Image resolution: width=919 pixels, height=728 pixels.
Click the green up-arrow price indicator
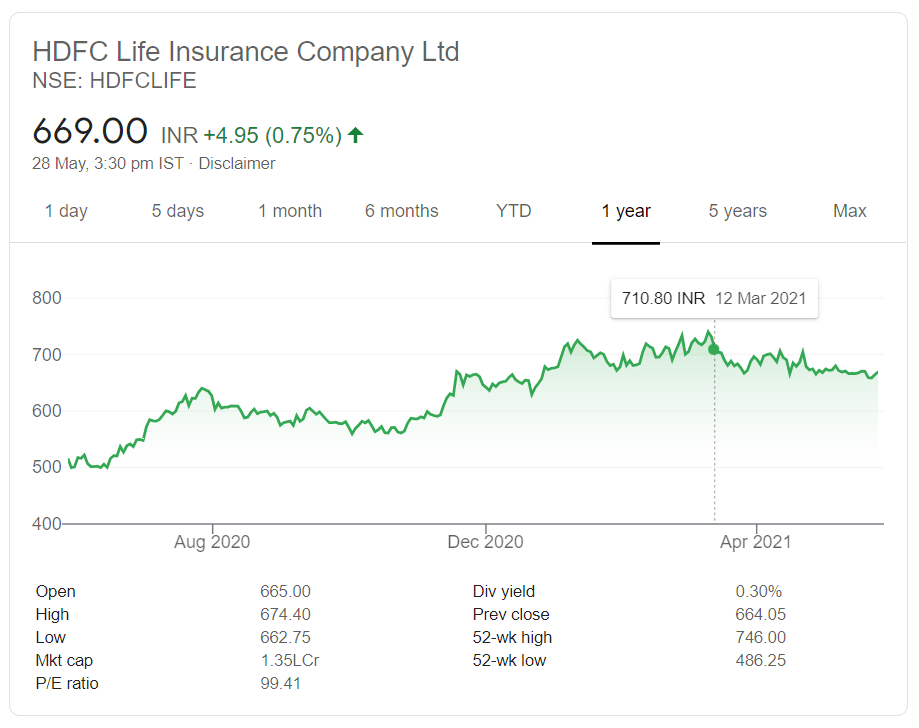[x=356, y=135]
